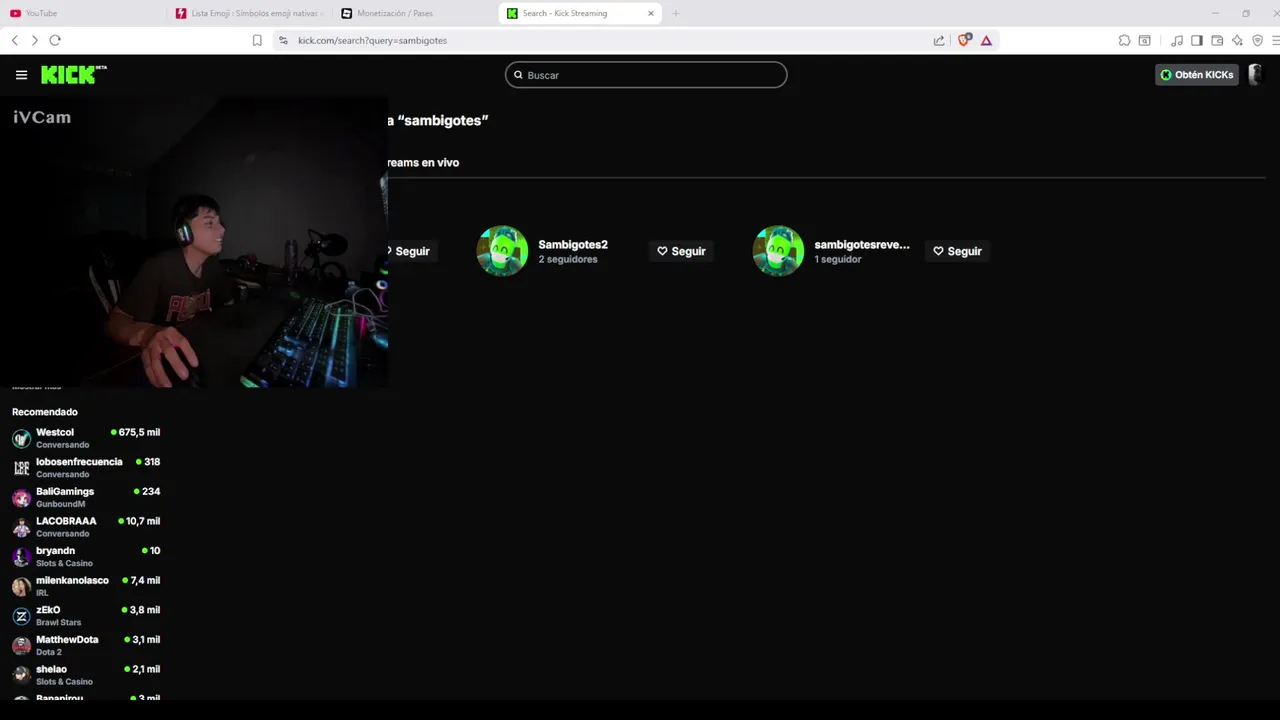Close the Search - Kick Streaming tab
Screen dimensions: 1280x720
pyautogui.click(x=652, y=13)
